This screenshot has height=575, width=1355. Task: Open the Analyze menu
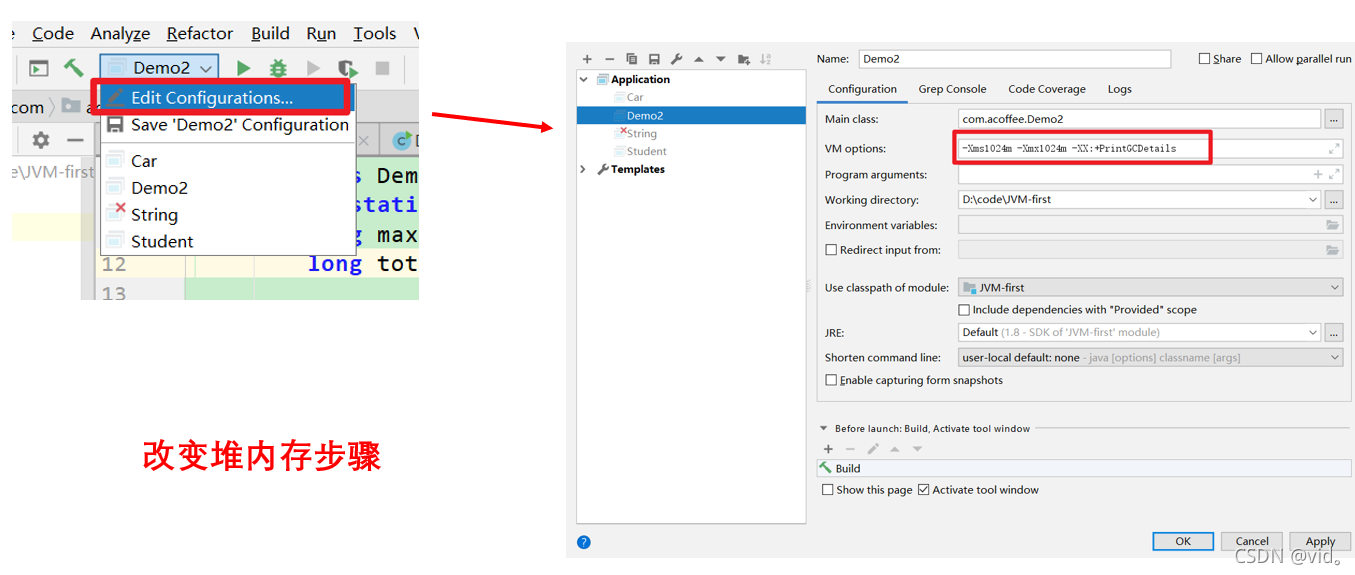pyautogui.click(x=120, y=34)
